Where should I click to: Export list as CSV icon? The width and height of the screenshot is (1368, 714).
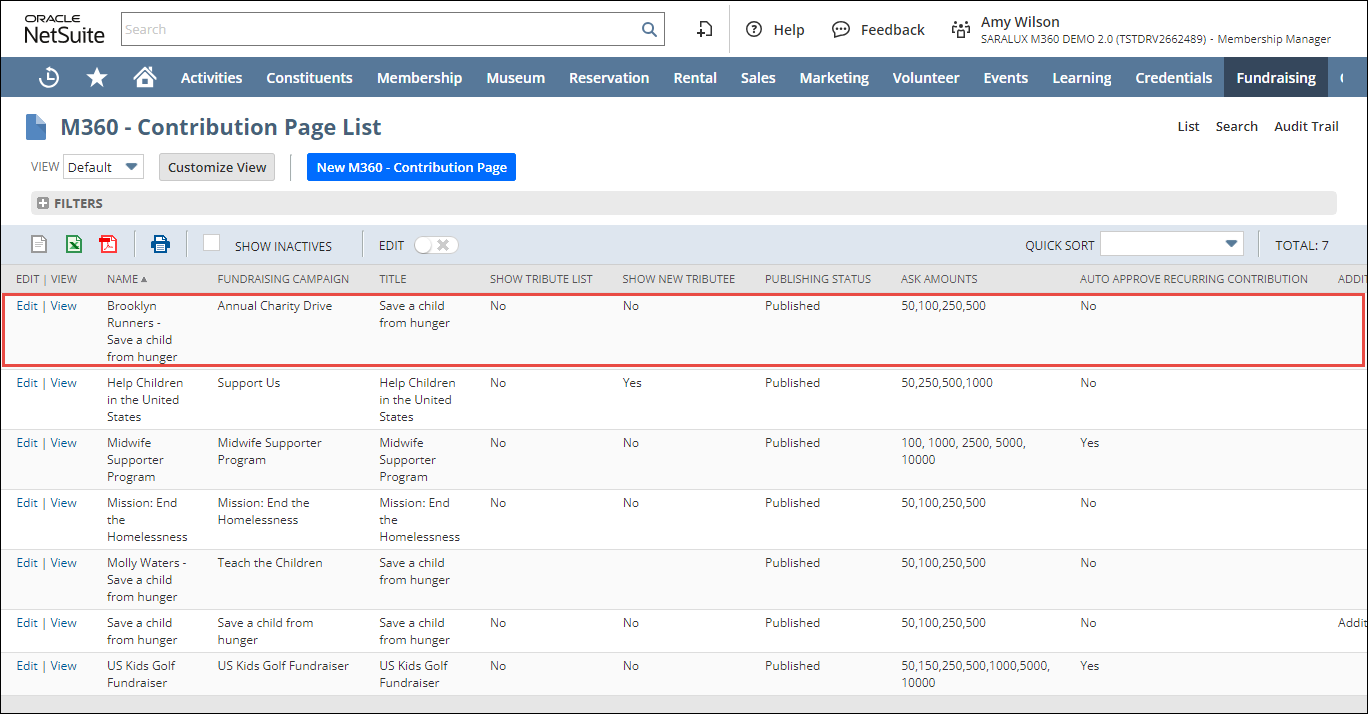click(x=39, y=244)
